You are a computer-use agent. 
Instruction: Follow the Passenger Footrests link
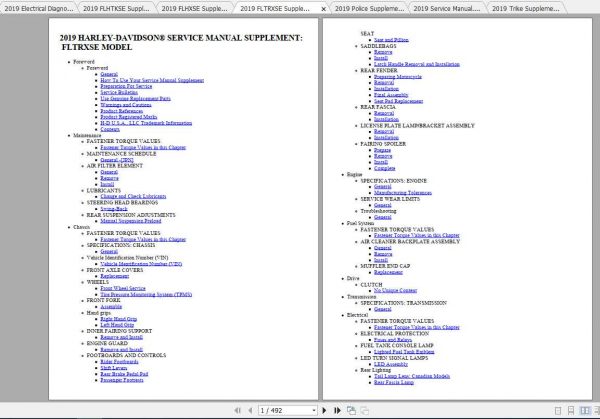122,380
